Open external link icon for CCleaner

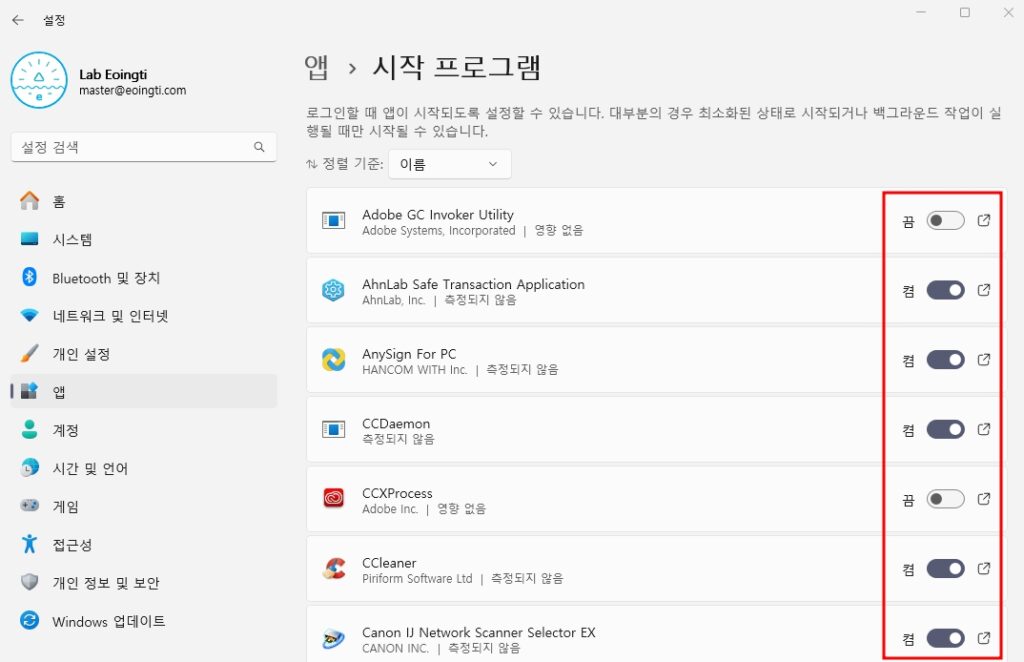point(984,569)
